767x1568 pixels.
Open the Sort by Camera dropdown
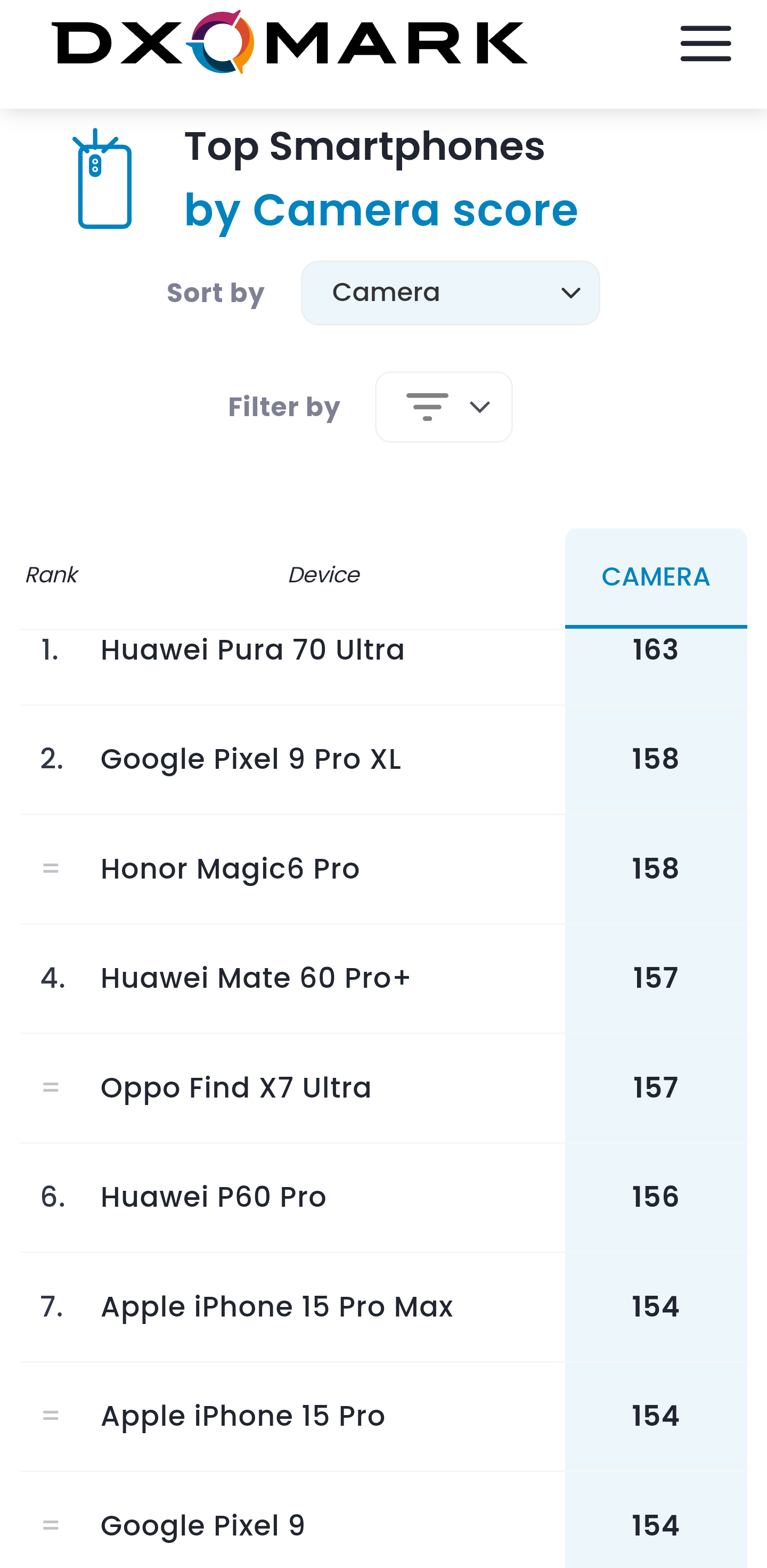[451, 293]
